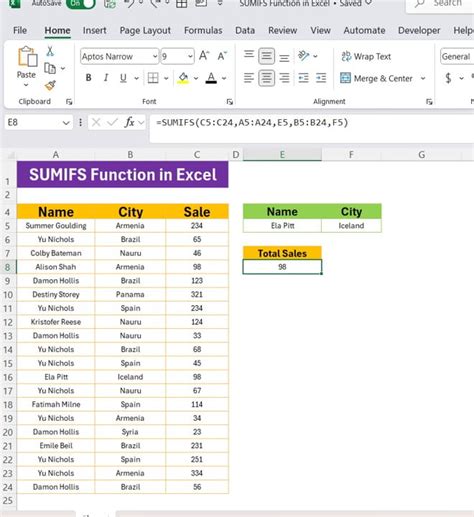The image size is (474, 517).
Task: Open the Fill Color dropdown arrow
Action: tap(196, 78)
